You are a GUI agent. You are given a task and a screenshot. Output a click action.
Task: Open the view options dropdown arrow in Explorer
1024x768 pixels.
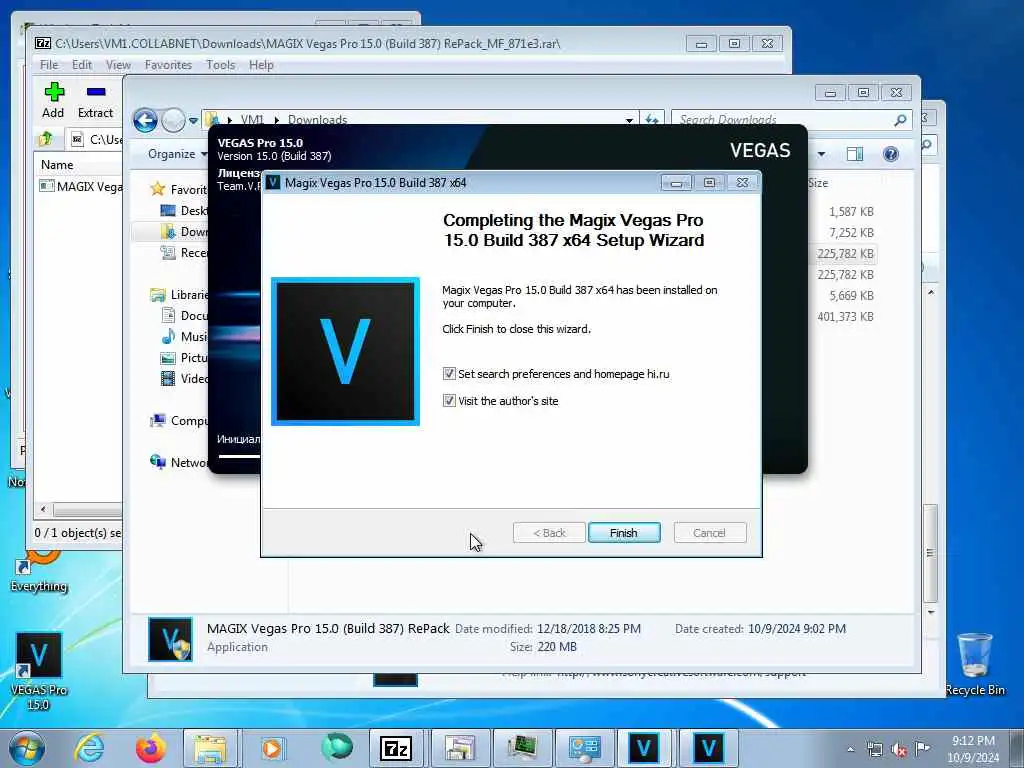pos(821,154)
